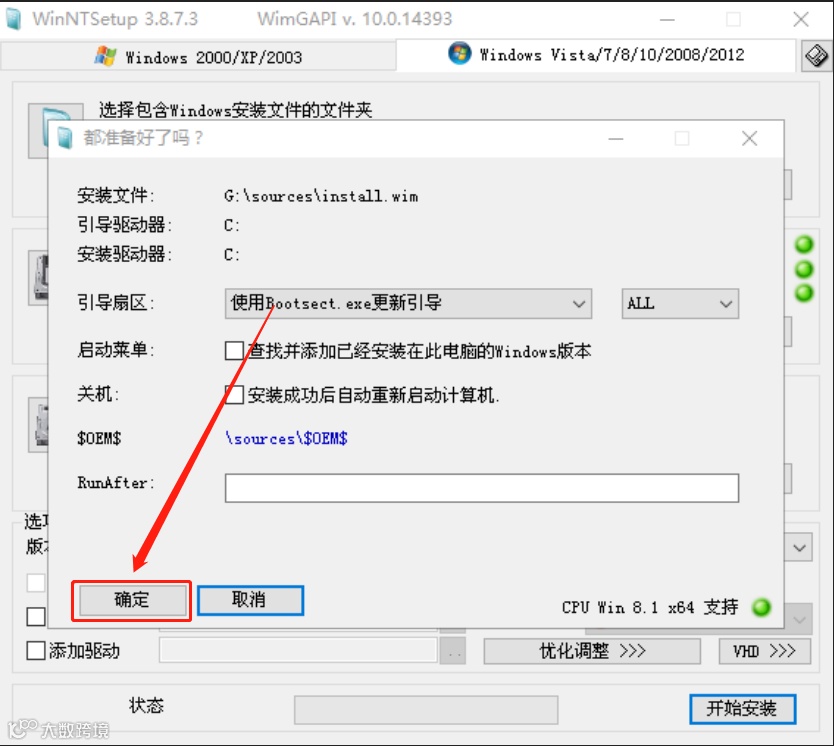834x746 pixels.
Task: Click the green CPU support indicator light
Action: point(761,607)
